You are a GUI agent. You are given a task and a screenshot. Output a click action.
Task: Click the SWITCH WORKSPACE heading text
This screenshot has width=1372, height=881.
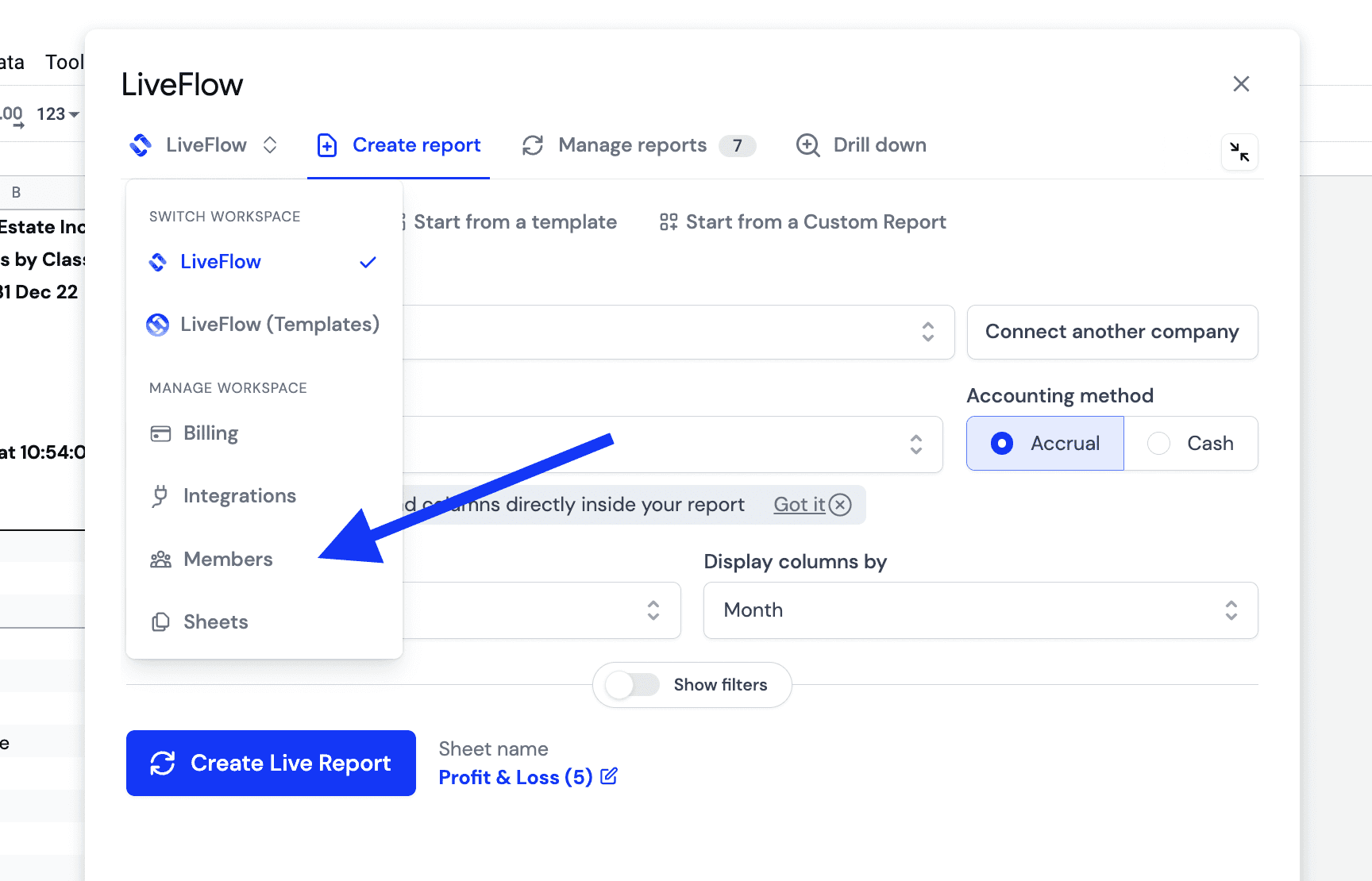(225, 217)
